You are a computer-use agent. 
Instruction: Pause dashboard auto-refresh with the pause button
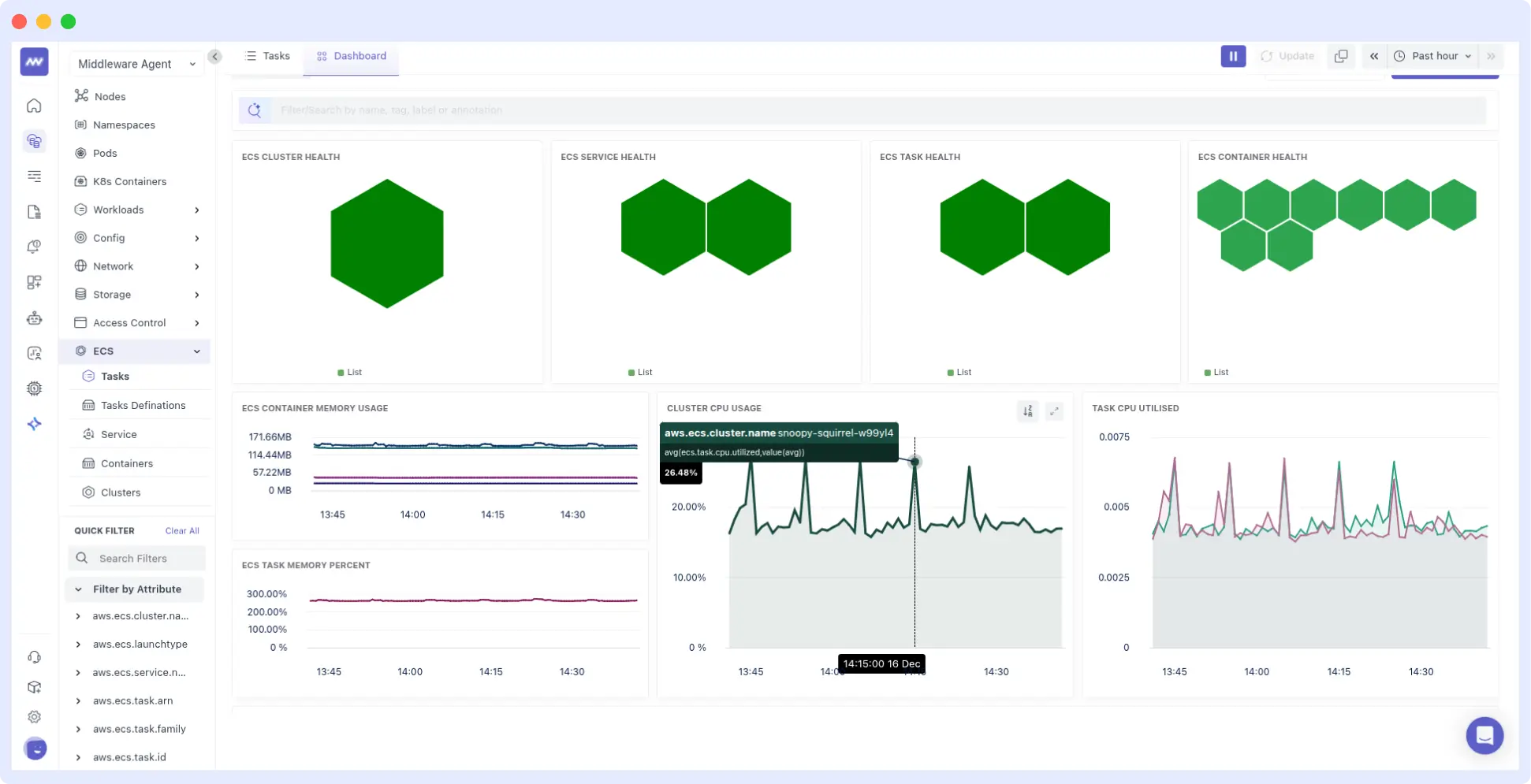1233,56
